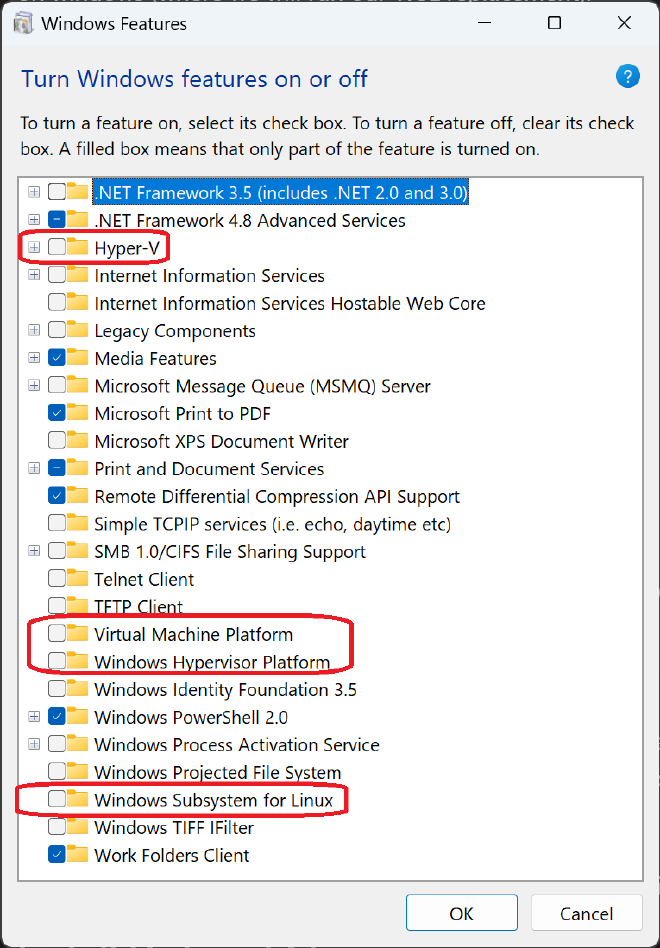This screenshot has height=948, width=660.
Task: Check Microsoft XPS Document Writer
Action: [x=57, y=441]
